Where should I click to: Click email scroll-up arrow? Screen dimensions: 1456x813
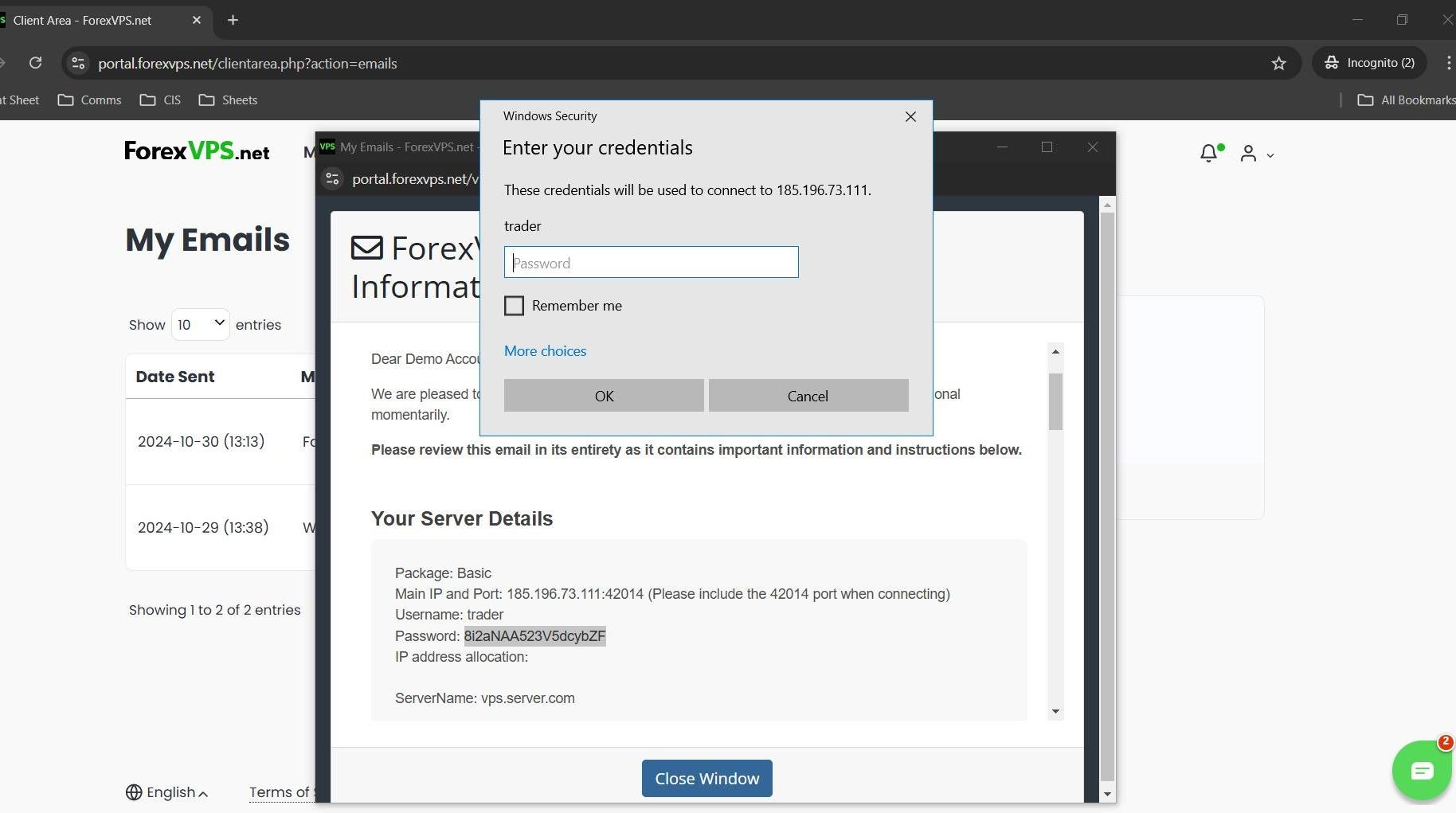coord(1055,351)
